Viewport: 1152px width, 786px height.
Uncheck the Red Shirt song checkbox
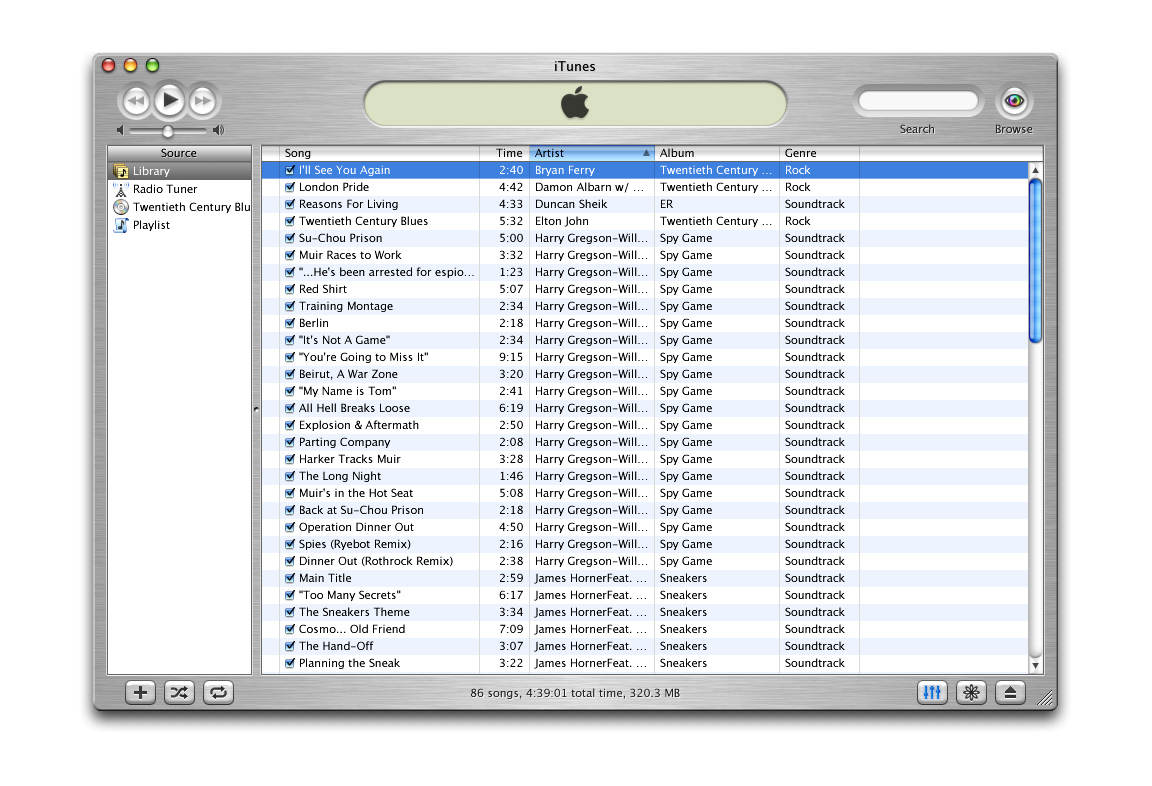click(x=290, y=289)
